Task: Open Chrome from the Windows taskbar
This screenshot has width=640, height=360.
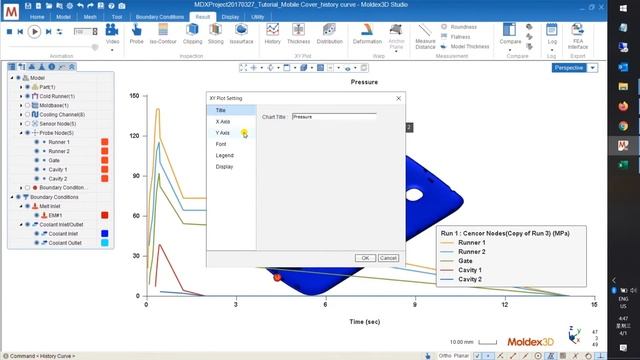Action: pyautogui.click(x=623, y=126)
